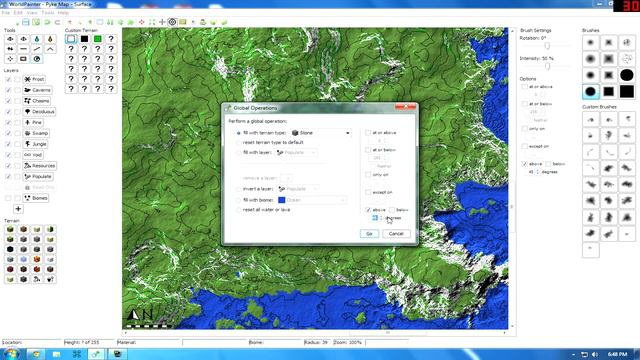Select the black Custom Terrain slot

click(x=84, y=39)
